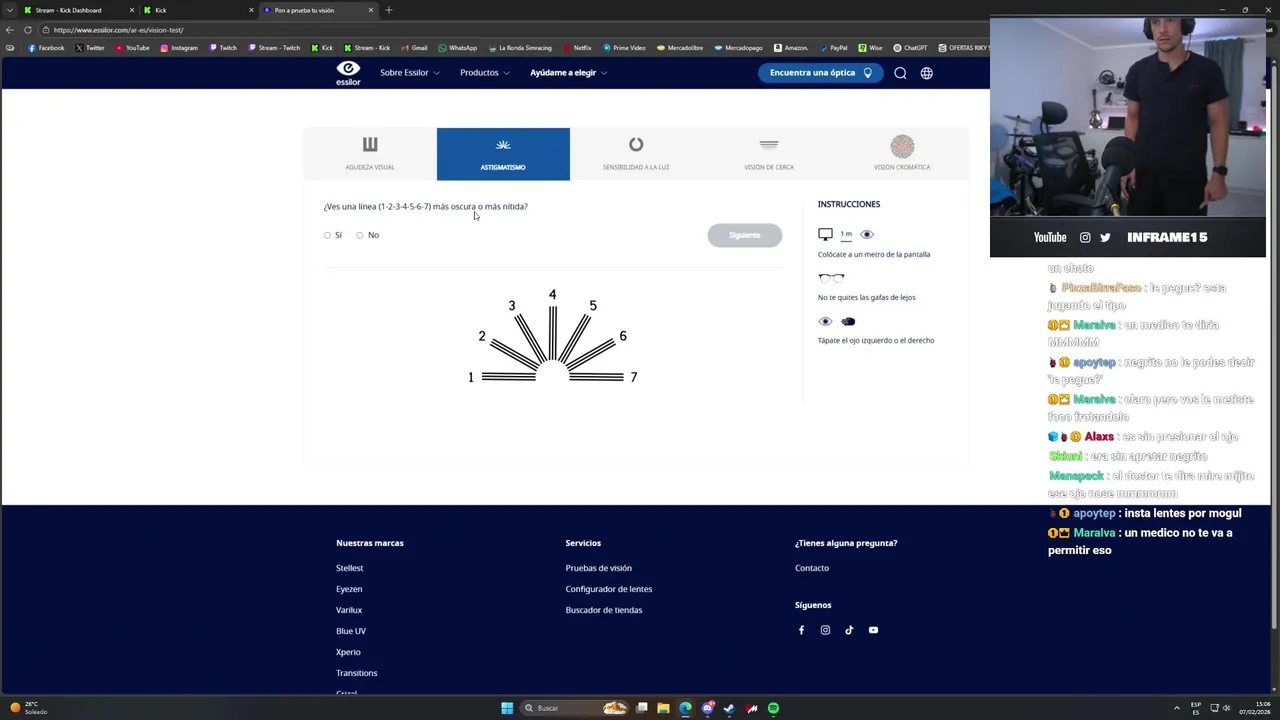Open Steam from taskbar
The width and height of the screenshot is (1280, 720).
pyautogui.click(x=729, y=708)
